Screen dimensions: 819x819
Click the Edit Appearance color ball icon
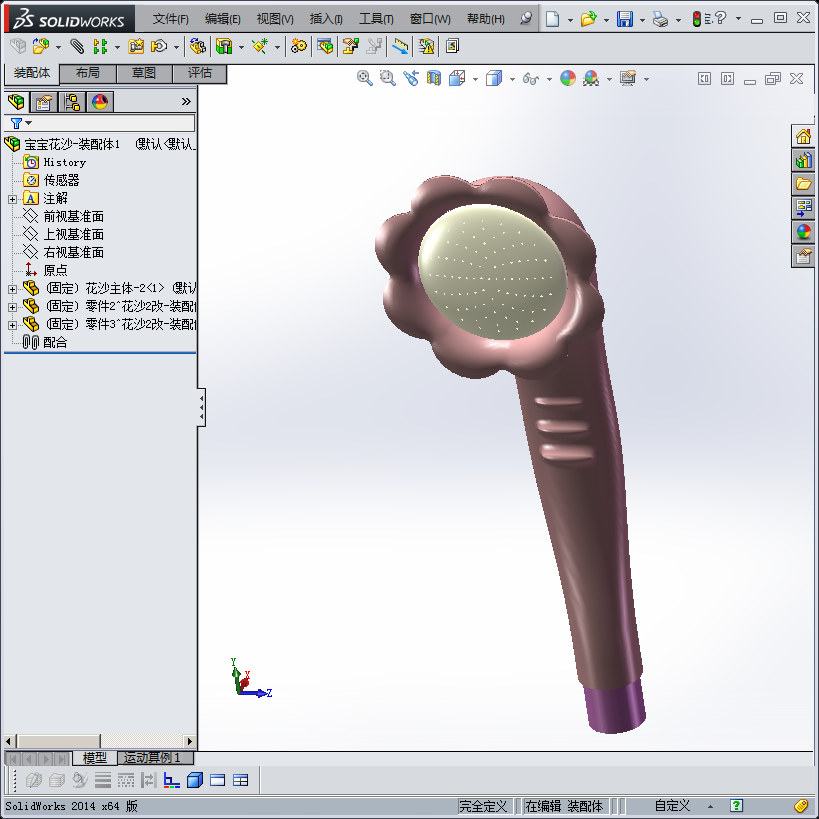click(x=568, y=79)
